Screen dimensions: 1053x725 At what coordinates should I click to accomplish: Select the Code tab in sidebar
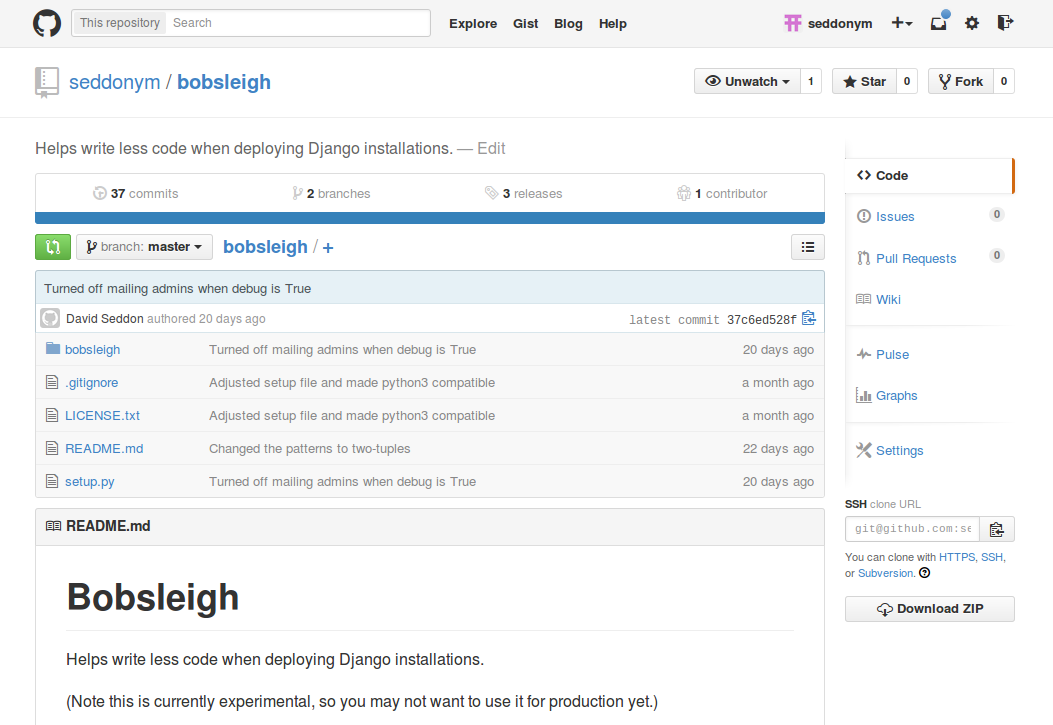(x=928, y=175)
